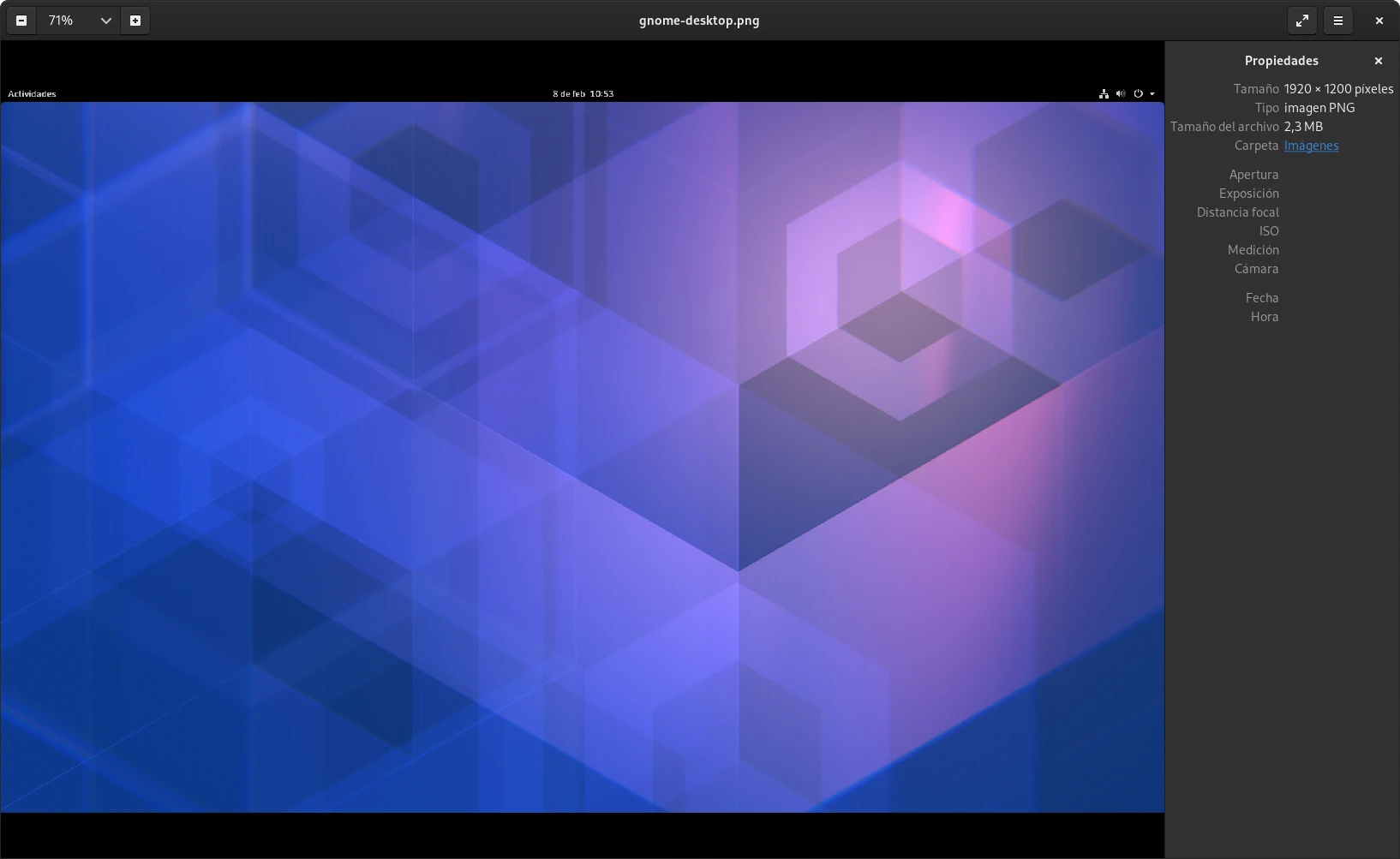Click the network icon in the pictured top bar
The image size is (1400, 859).
(1104, 94)
